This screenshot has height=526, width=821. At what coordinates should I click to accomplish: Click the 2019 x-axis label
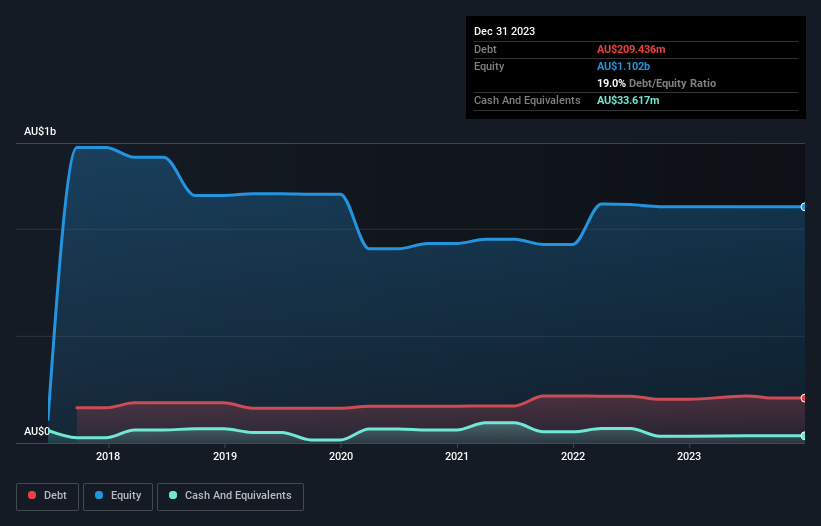225,456
